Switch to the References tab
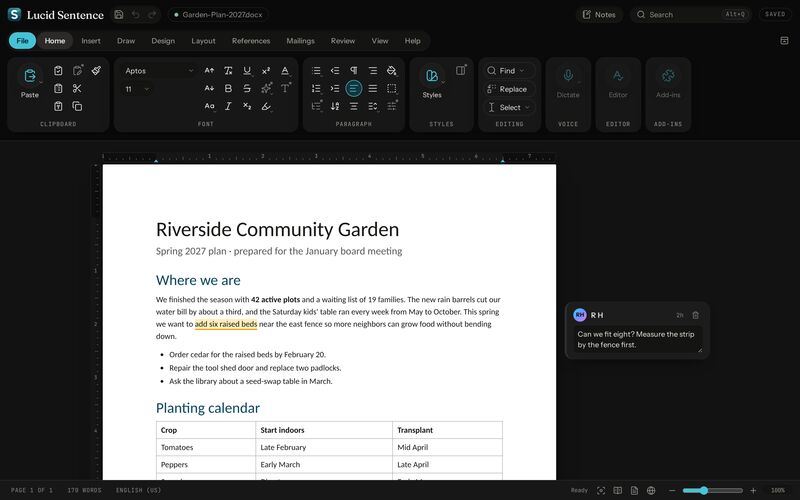 (251, 40)
